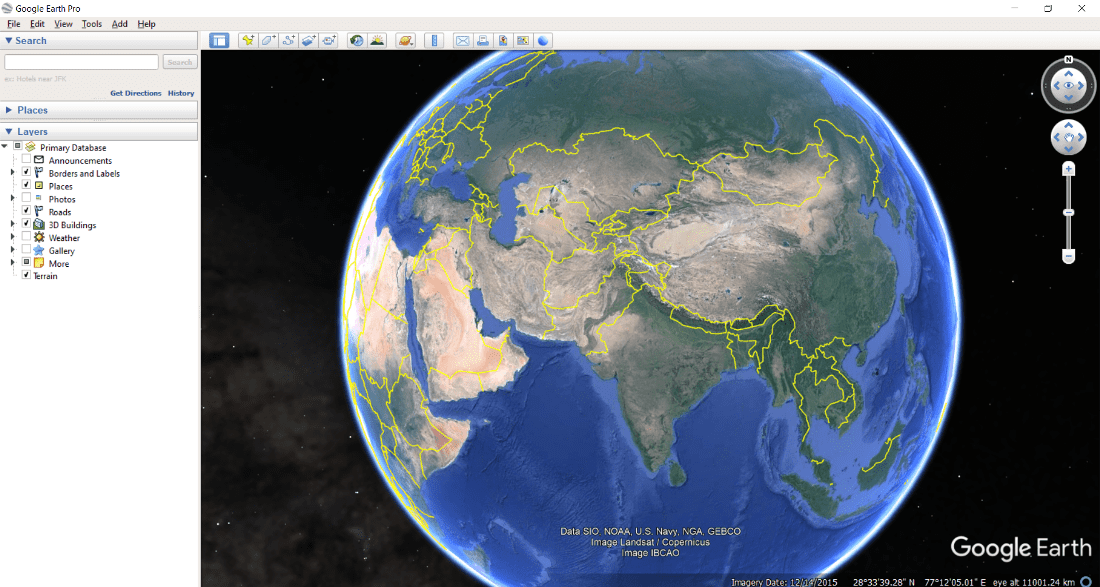
Task: Collapse the Layers panel
Action: (x=8, y=132)
